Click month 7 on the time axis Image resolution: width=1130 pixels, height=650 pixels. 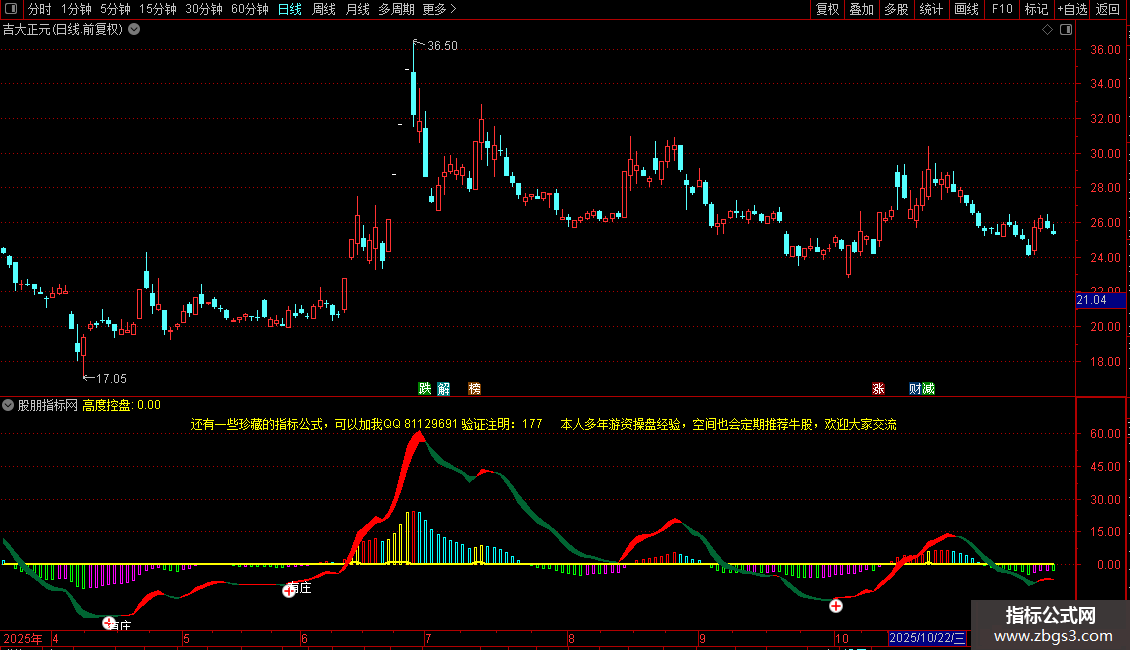tap(427, 638)
